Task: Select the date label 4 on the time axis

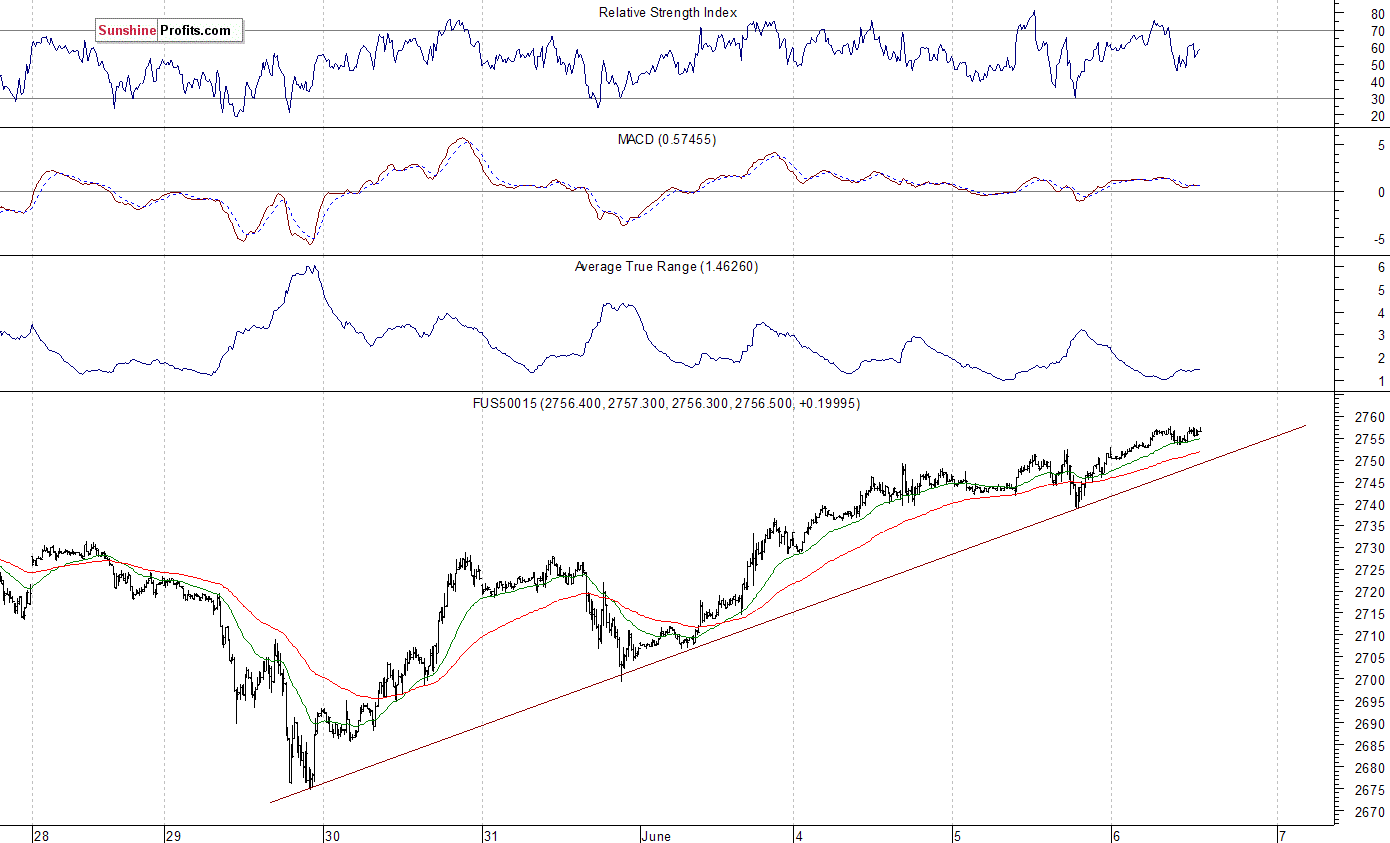Action: (x=799, y=836)
